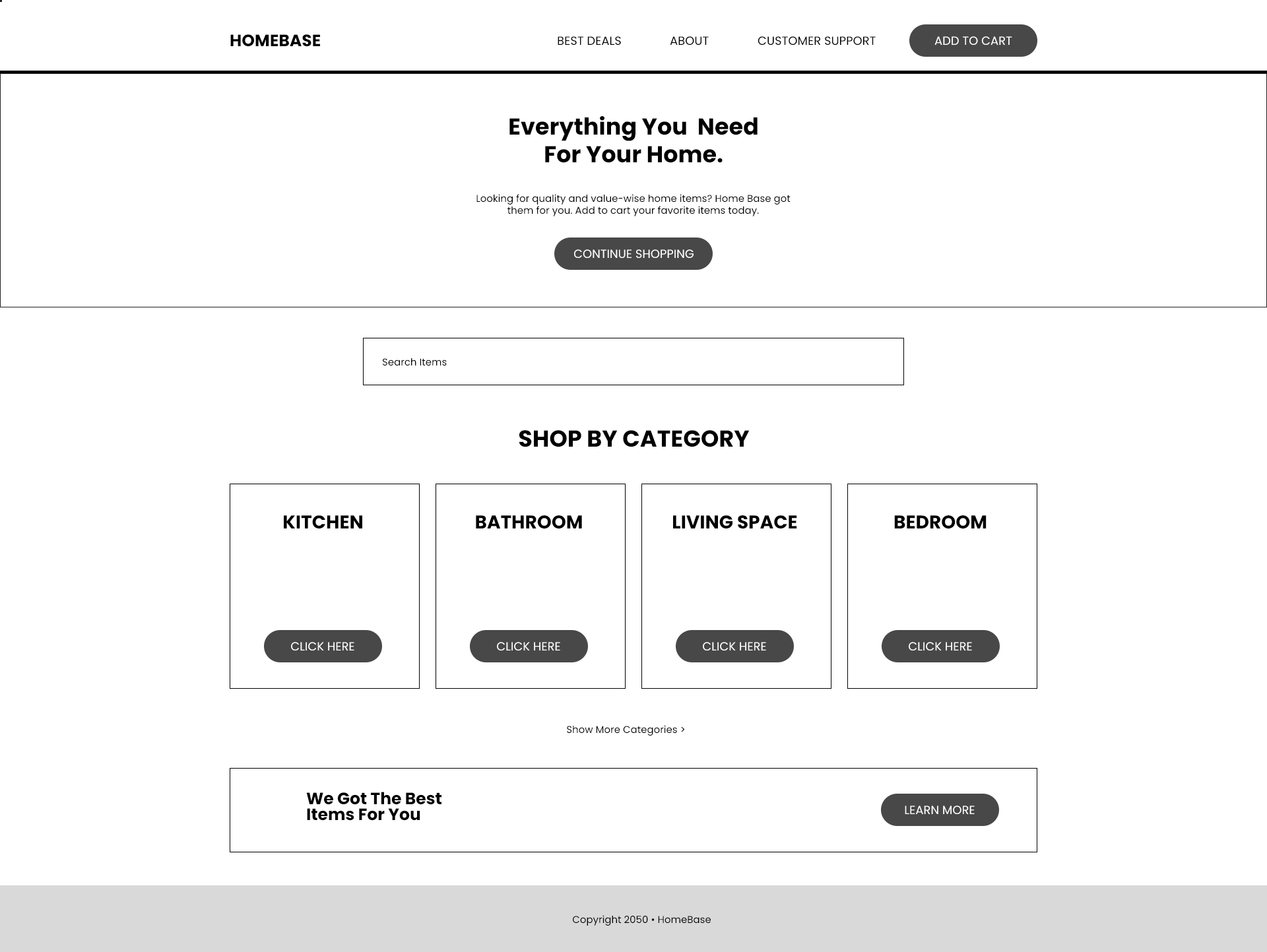Click LIVING SPACE CLICK HERE button

pos(735,646)
